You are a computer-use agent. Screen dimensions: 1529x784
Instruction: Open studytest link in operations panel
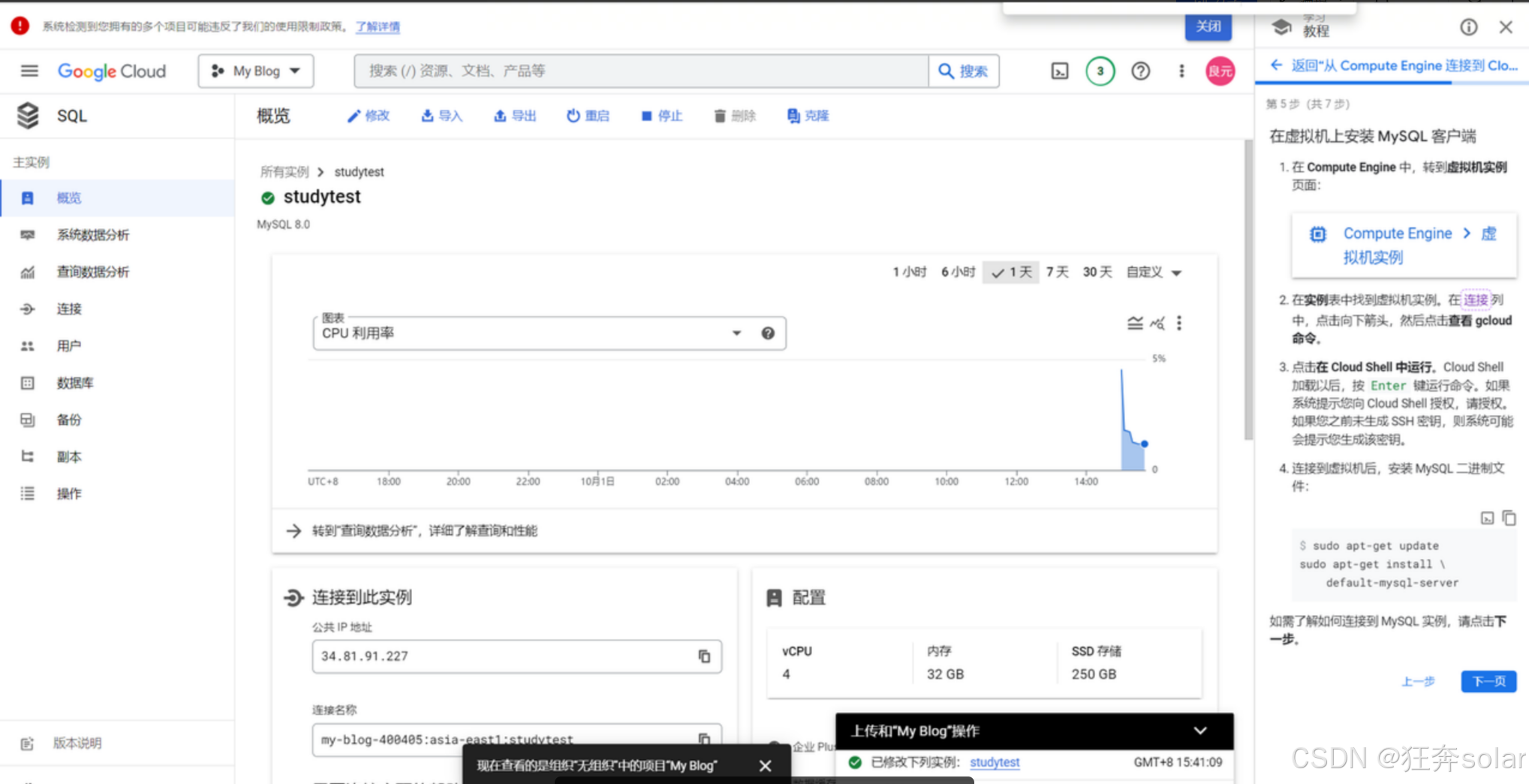[995, 762]
